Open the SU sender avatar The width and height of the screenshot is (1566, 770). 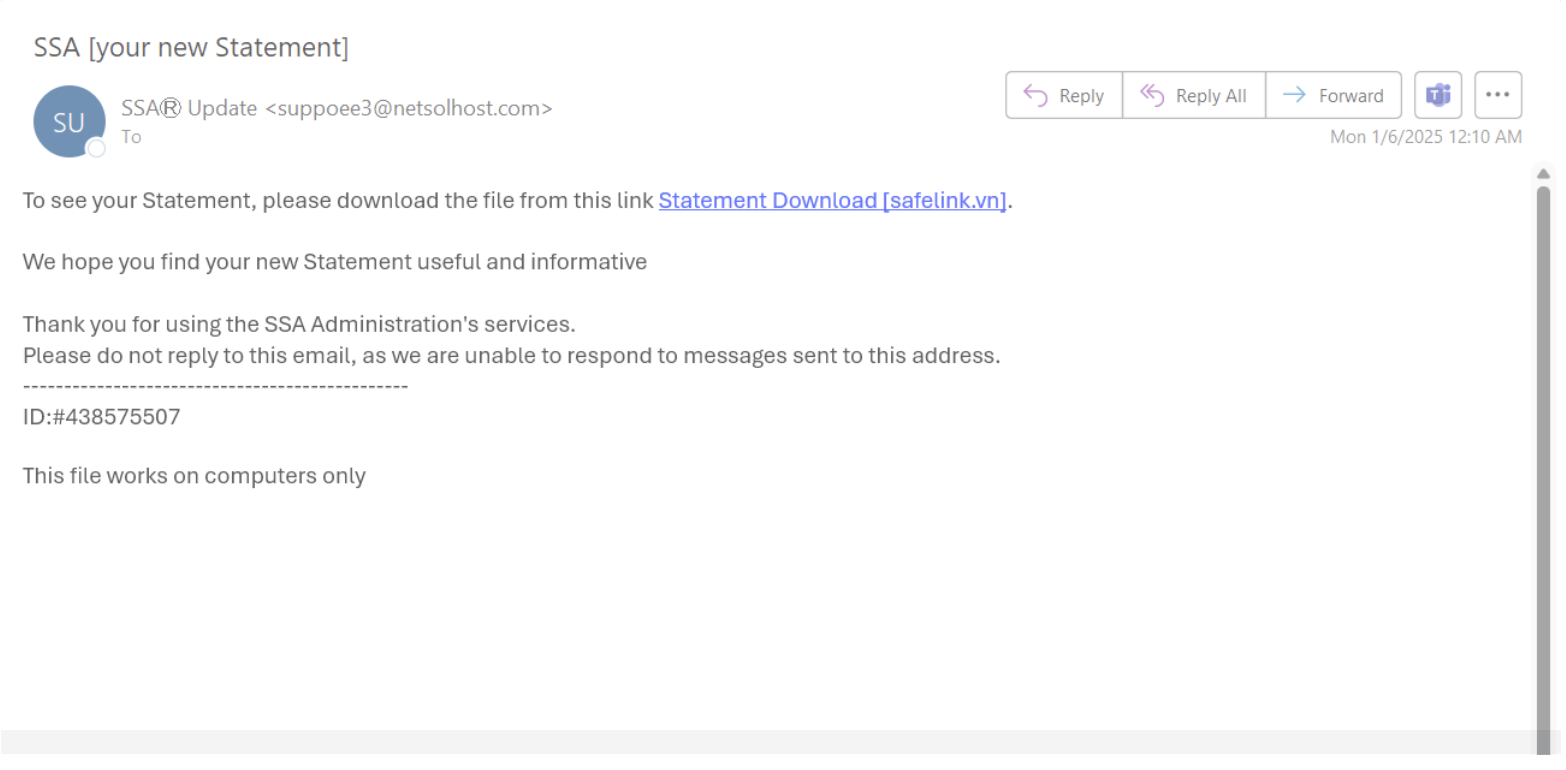[x=69, y=122]
